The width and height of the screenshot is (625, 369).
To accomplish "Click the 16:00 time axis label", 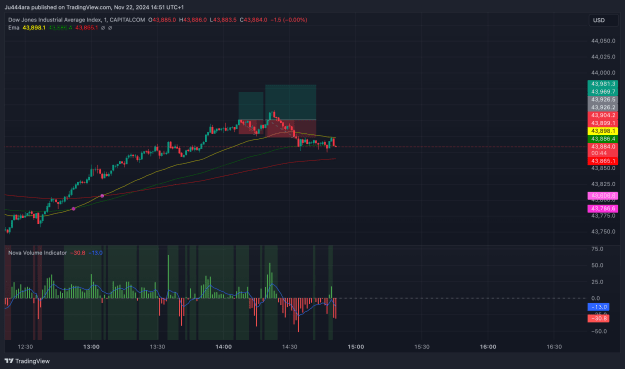I will click(488, 347).
